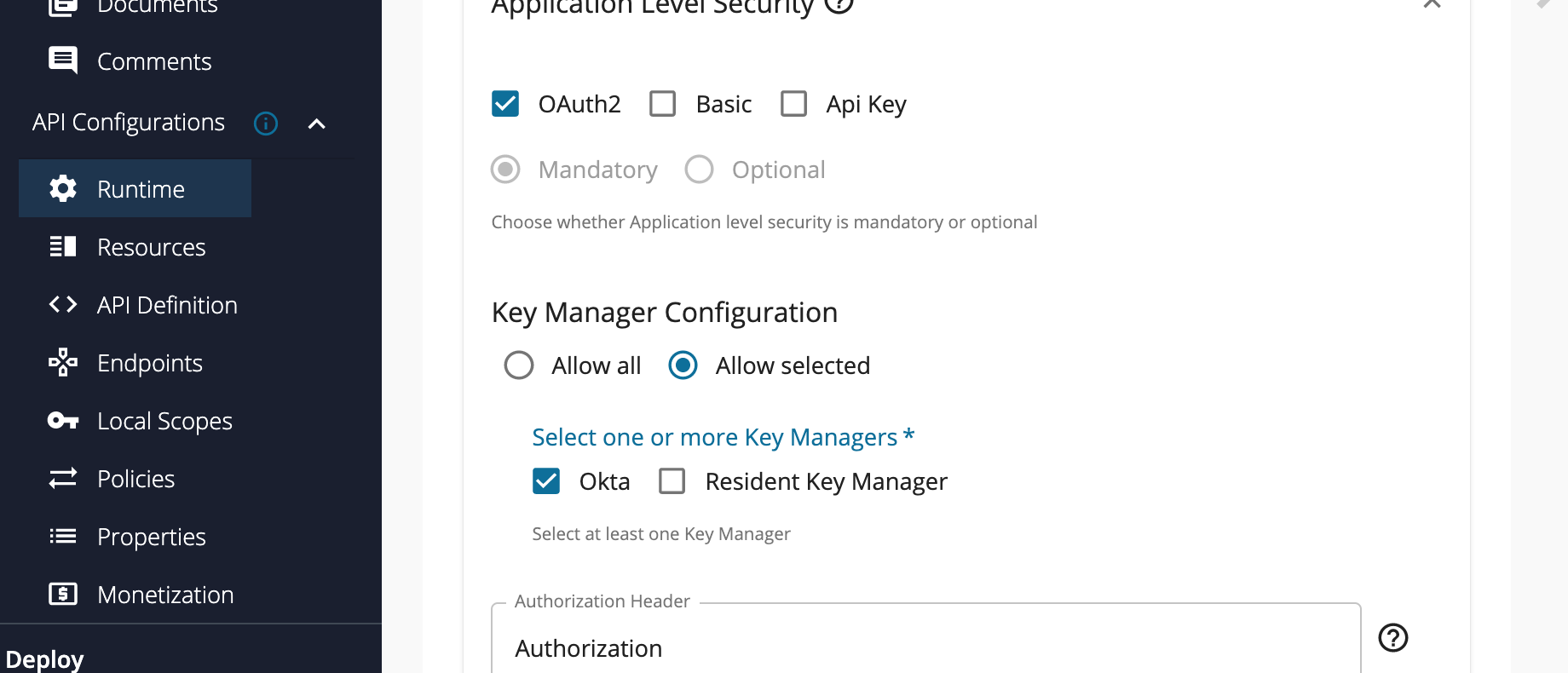Select the Resident Key Manager checkbox
1568x673 pixels.
click(x=672, y=480)
